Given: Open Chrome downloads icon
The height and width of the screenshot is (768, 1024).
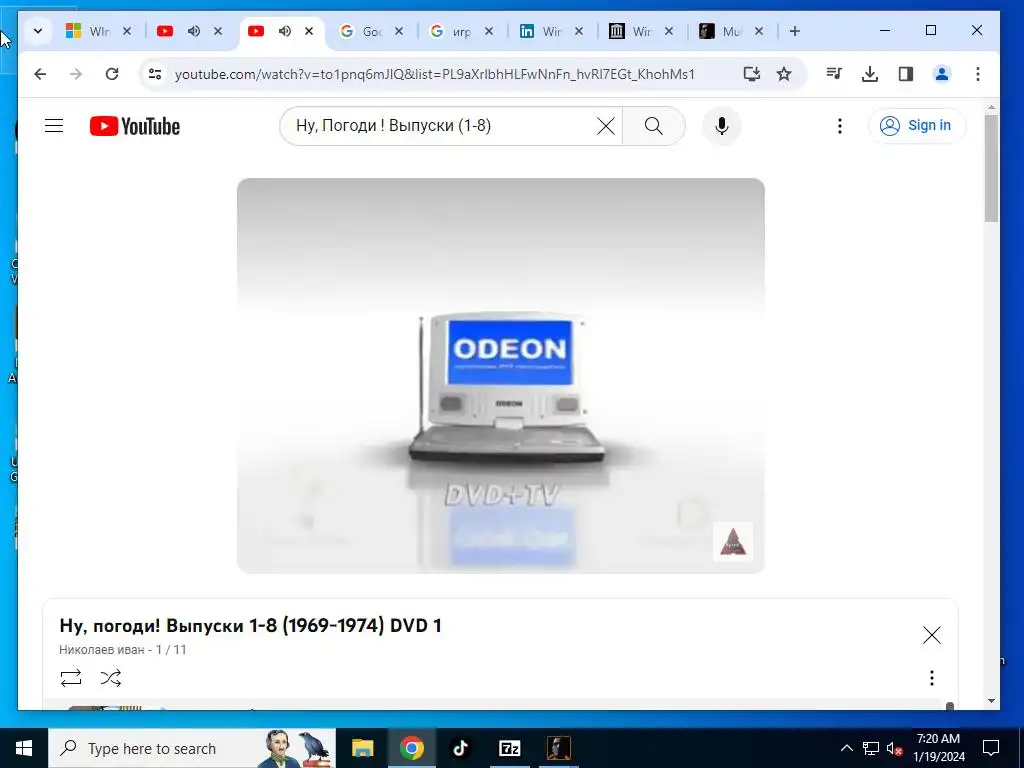Looking at the screenshot, I should coord(870,74).
